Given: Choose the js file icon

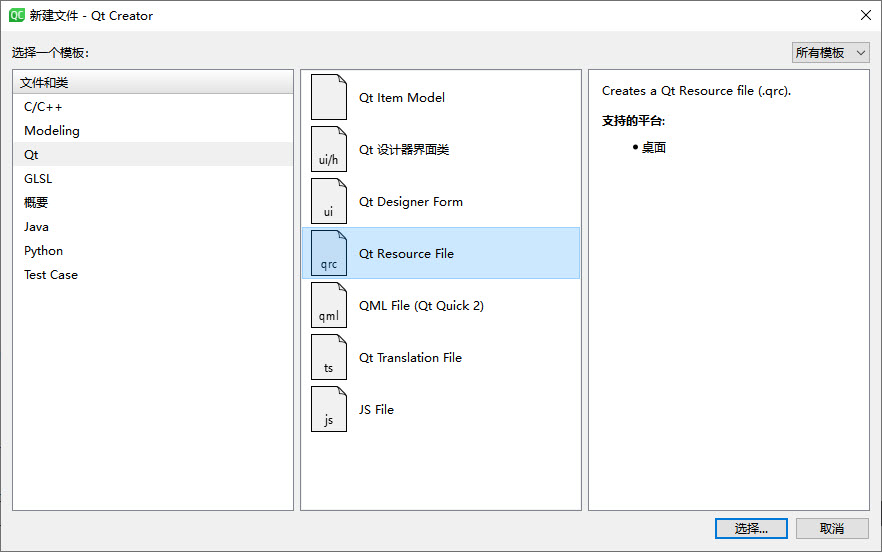Looking at the screenshot, I should point(329,409).
